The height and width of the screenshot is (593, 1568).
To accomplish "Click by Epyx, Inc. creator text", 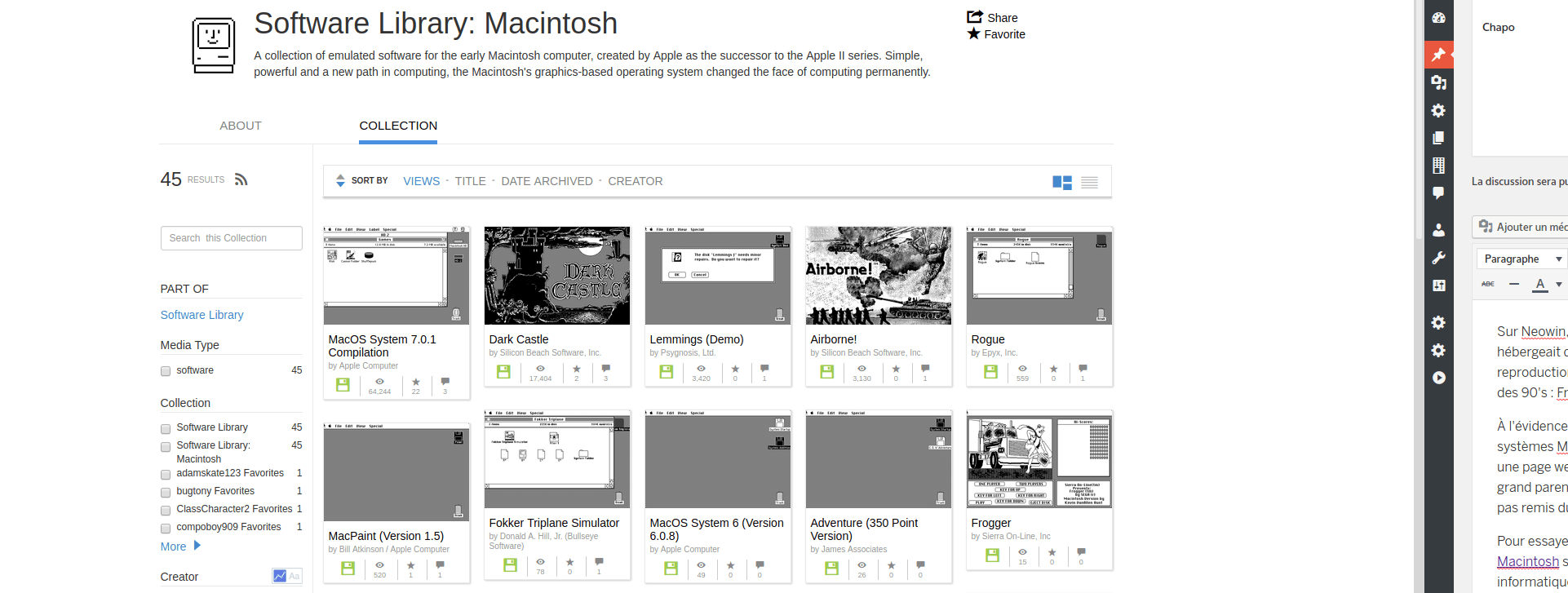I will click(994, 353).
